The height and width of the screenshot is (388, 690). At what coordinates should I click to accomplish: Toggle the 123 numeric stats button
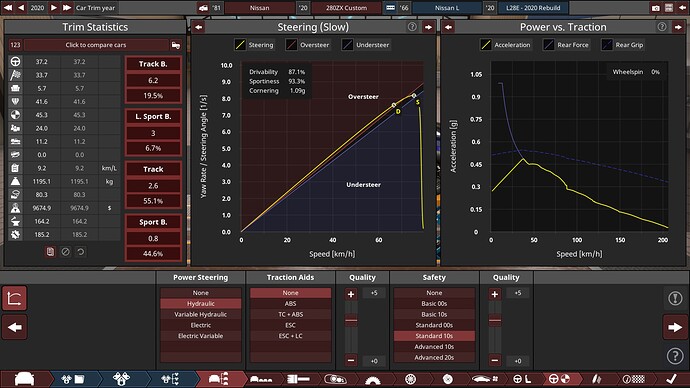click(x=15, y=45)
